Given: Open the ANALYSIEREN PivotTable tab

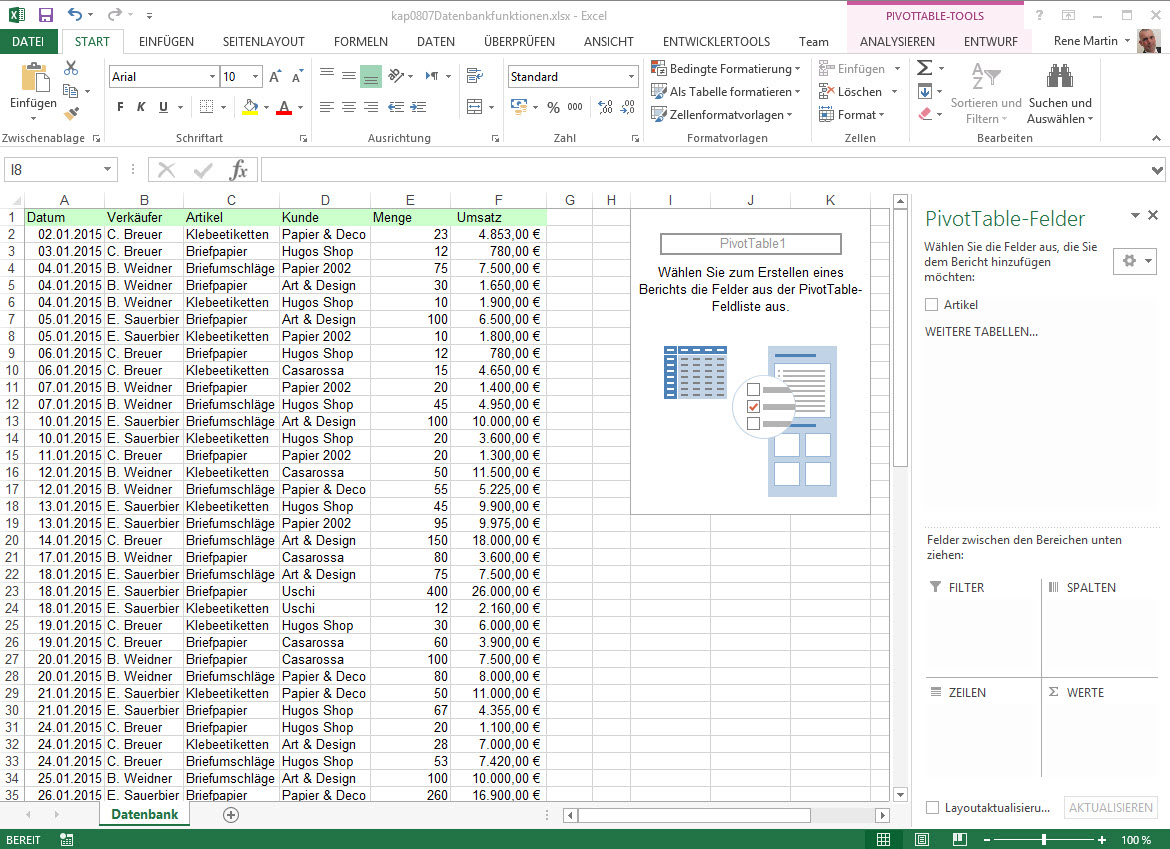Looking at the screenshot, I should point(897,41).
